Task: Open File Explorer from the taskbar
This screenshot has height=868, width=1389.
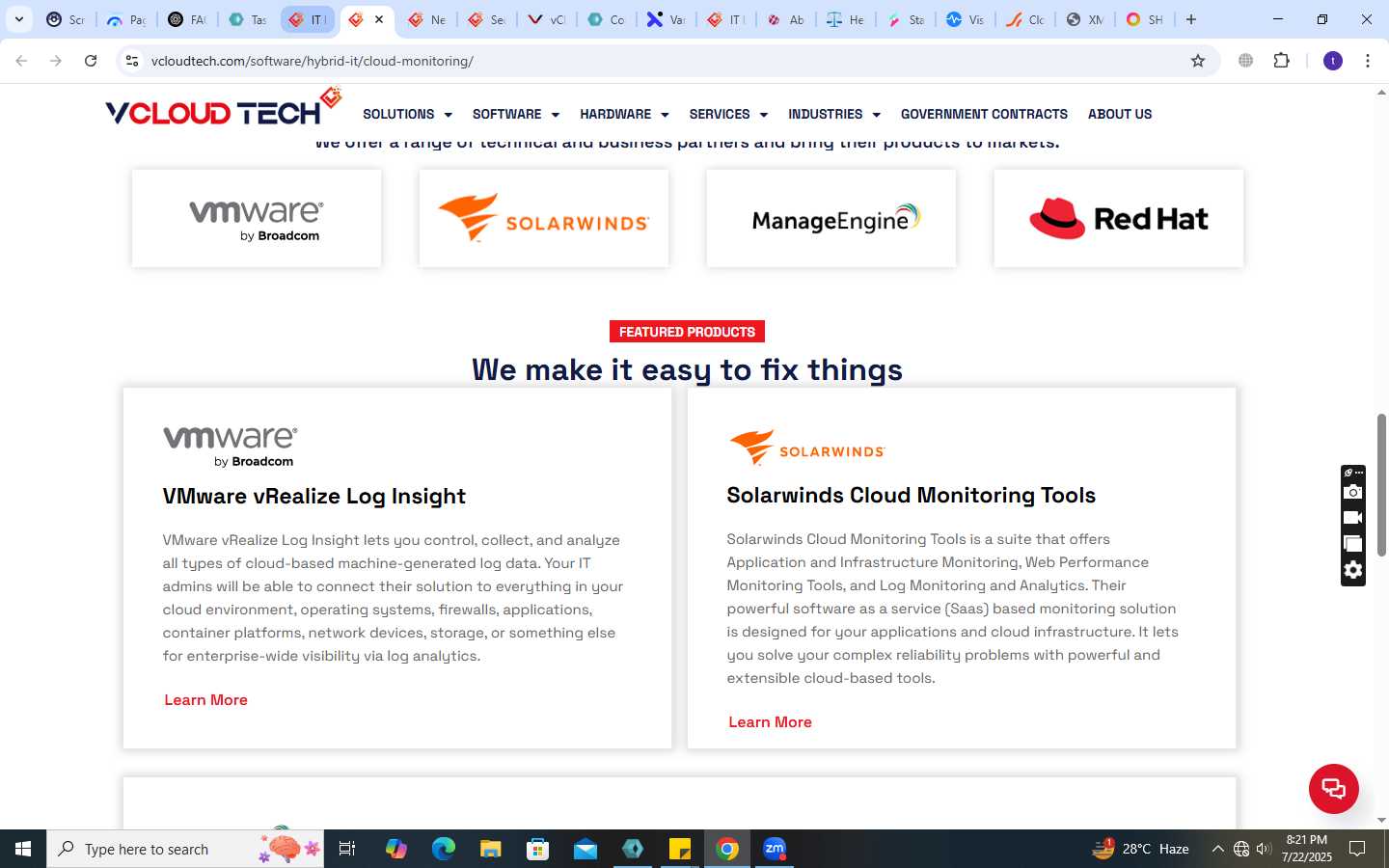Action: [x=490, y=849]
